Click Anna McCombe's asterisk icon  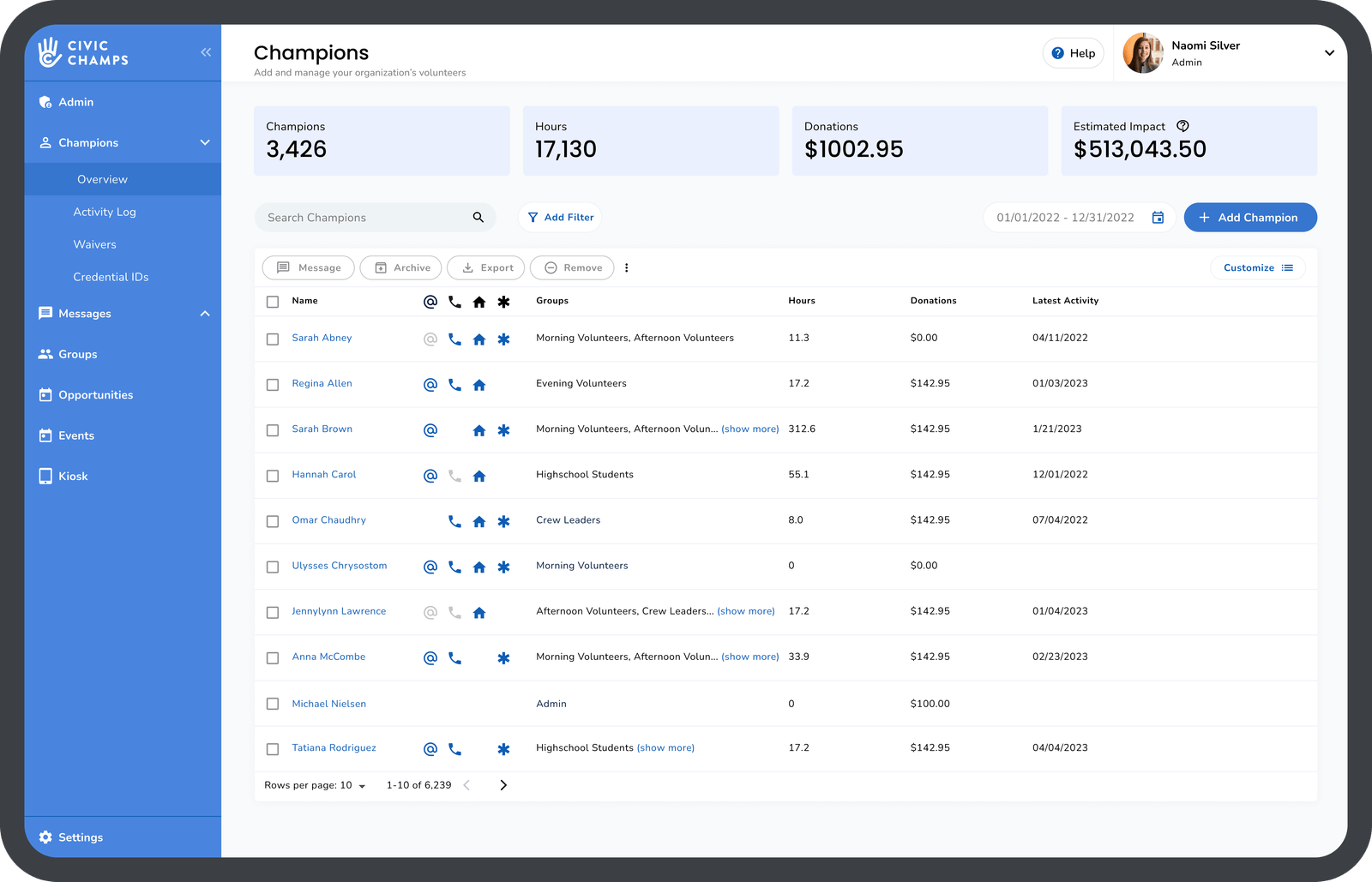coord(503,658)
